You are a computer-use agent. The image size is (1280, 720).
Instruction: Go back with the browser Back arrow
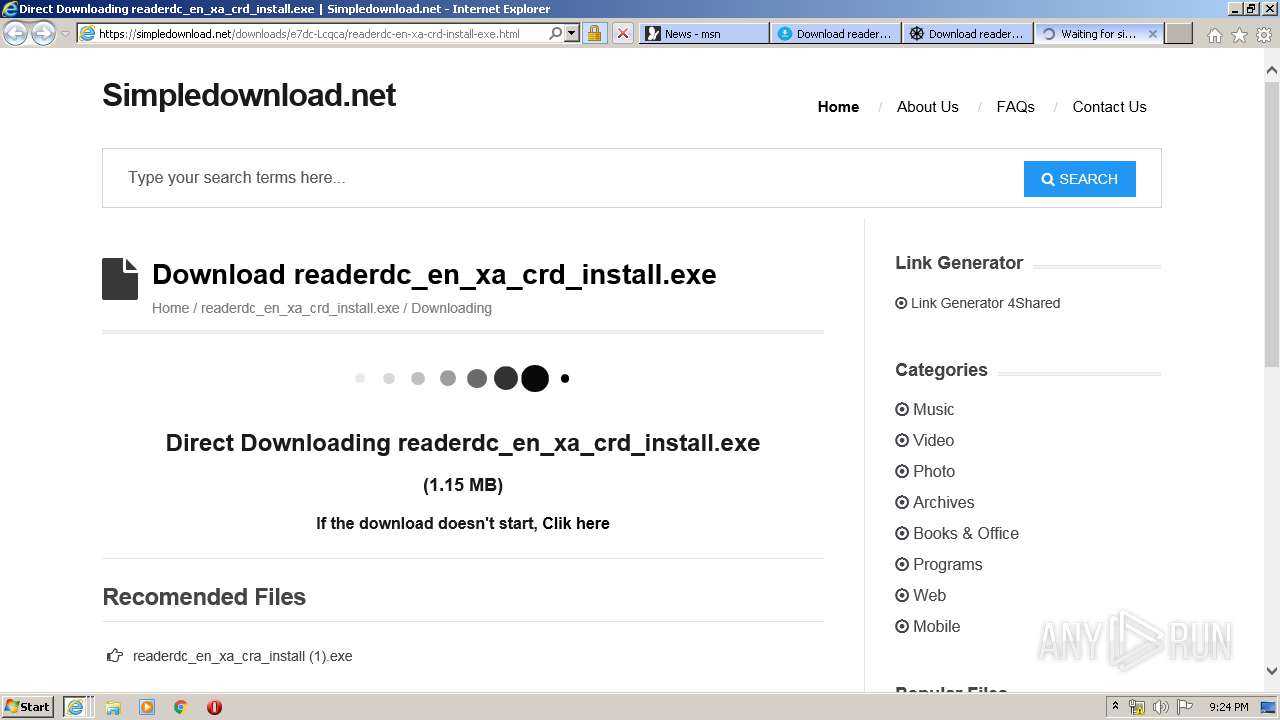[16, 33]
